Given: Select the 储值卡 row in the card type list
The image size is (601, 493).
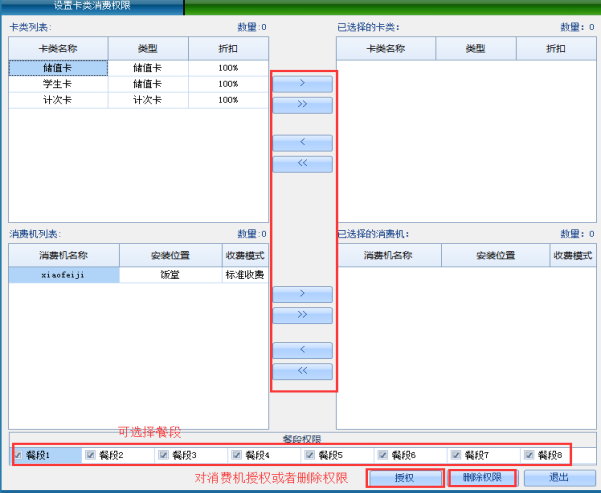Looking at the screenshot, I should coord(138,68).
